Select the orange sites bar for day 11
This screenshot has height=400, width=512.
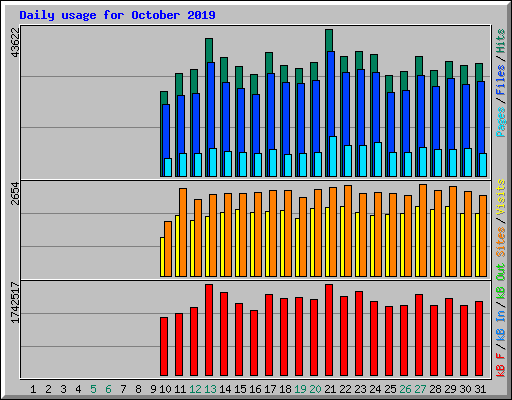click(x=183, y=232)
